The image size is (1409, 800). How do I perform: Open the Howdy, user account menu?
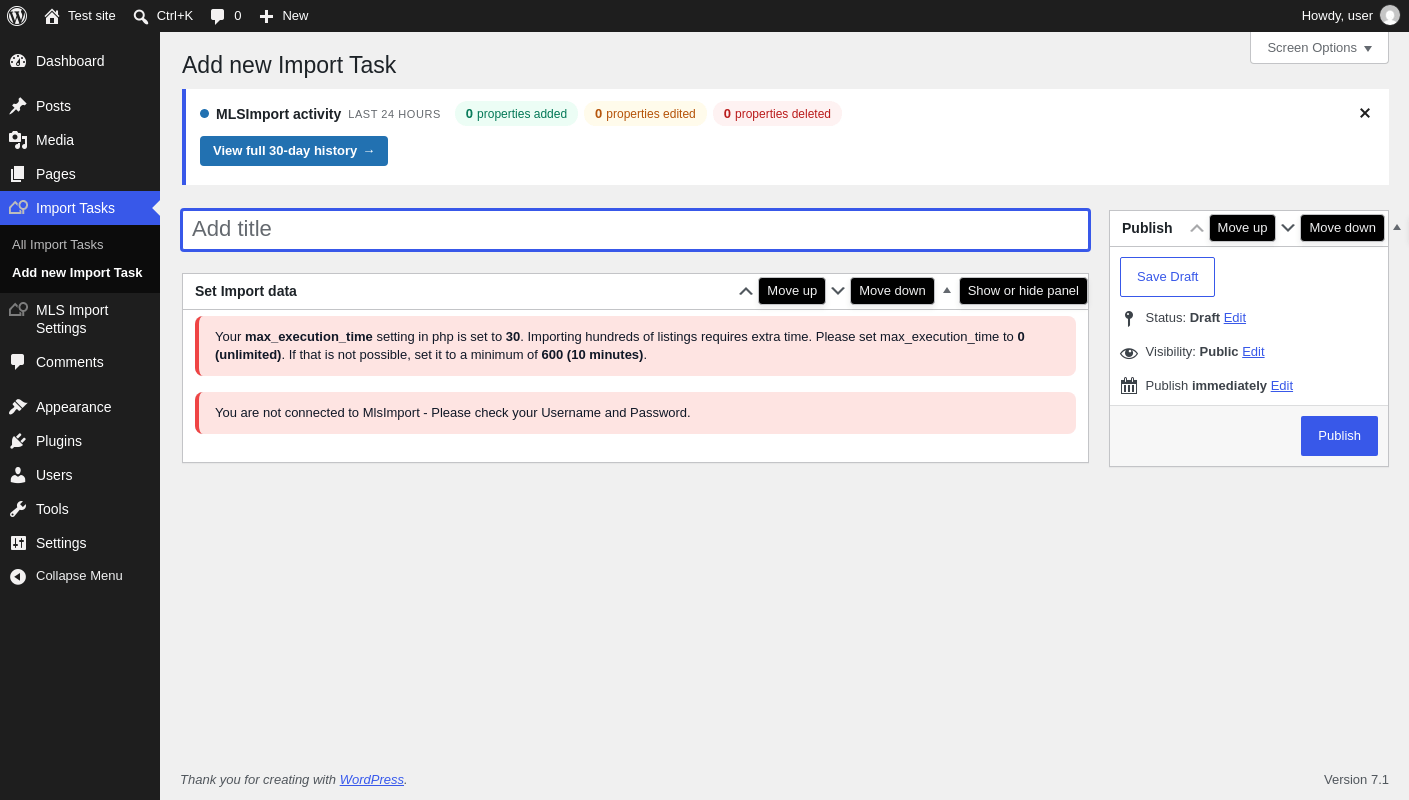click(1350, 16)
